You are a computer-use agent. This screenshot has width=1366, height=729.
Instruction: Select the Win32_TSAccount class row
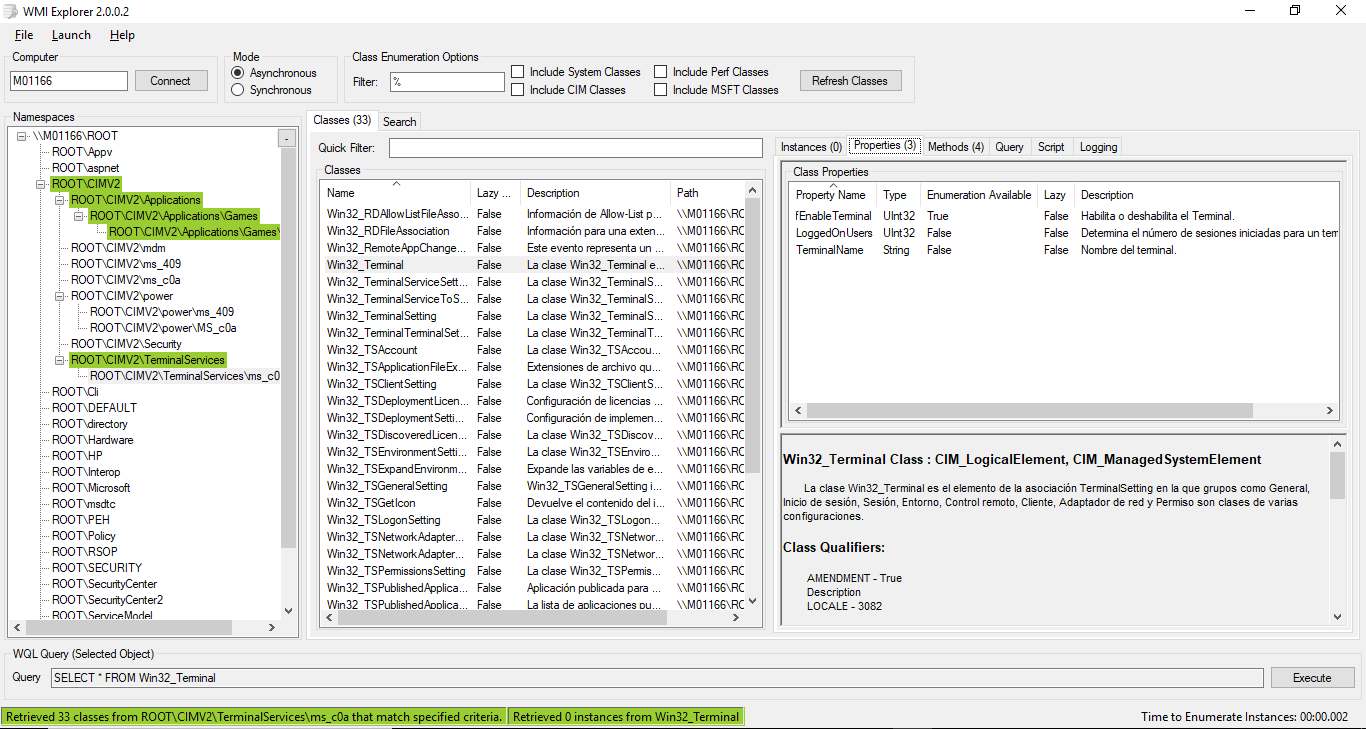tap(534, 350)
